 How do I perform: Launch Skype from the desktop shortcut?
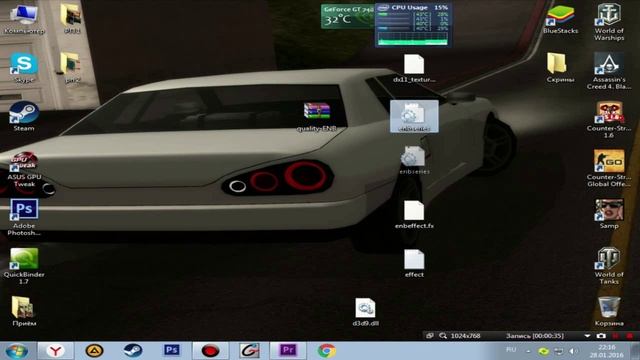tap(24, 68)
